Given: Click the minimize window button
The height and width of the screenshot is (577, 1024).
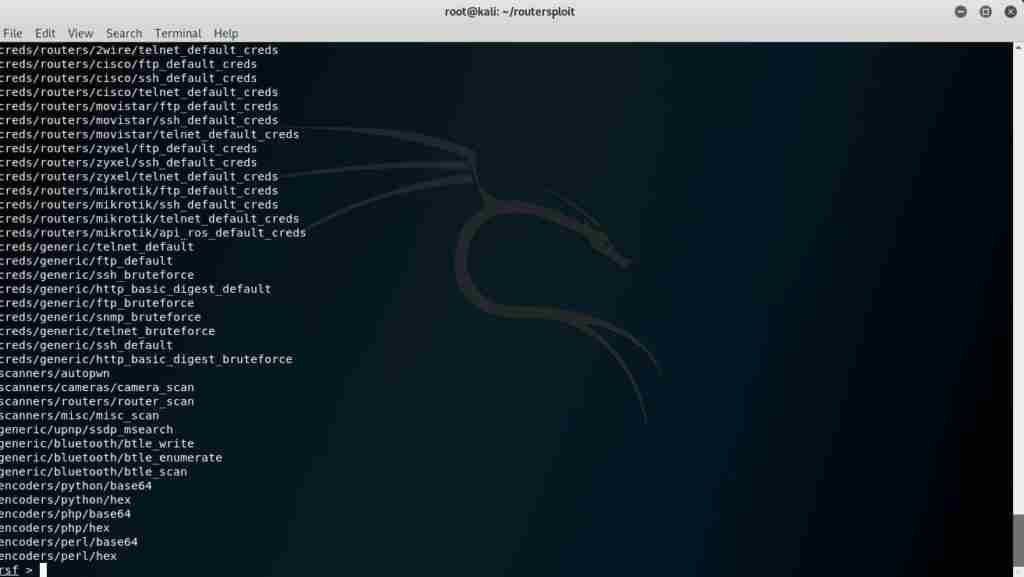Looking at the screenshot, I should (x=960, y=11).
